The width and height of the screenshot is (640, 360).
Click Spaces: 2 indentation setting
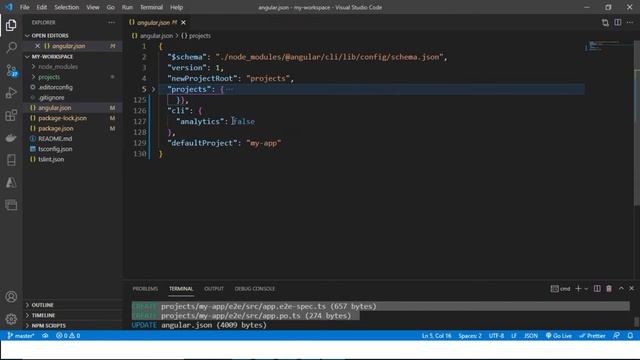click(470, 336)
